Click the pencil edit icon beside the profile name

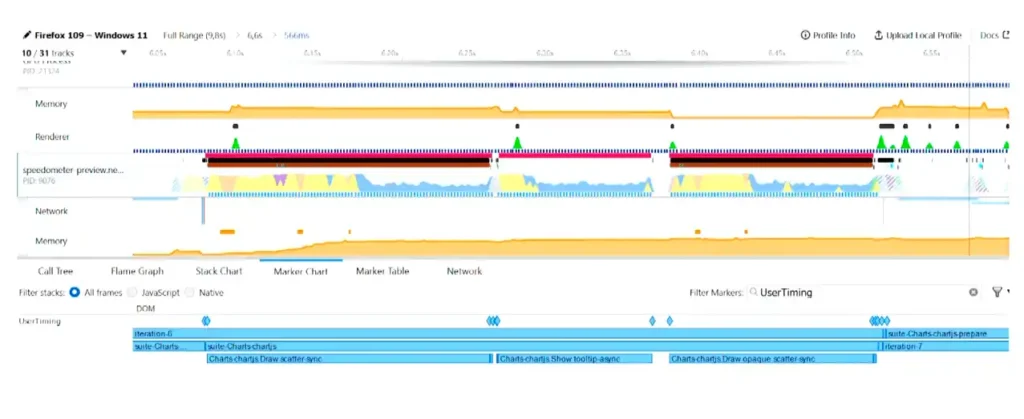coord(27,35)
